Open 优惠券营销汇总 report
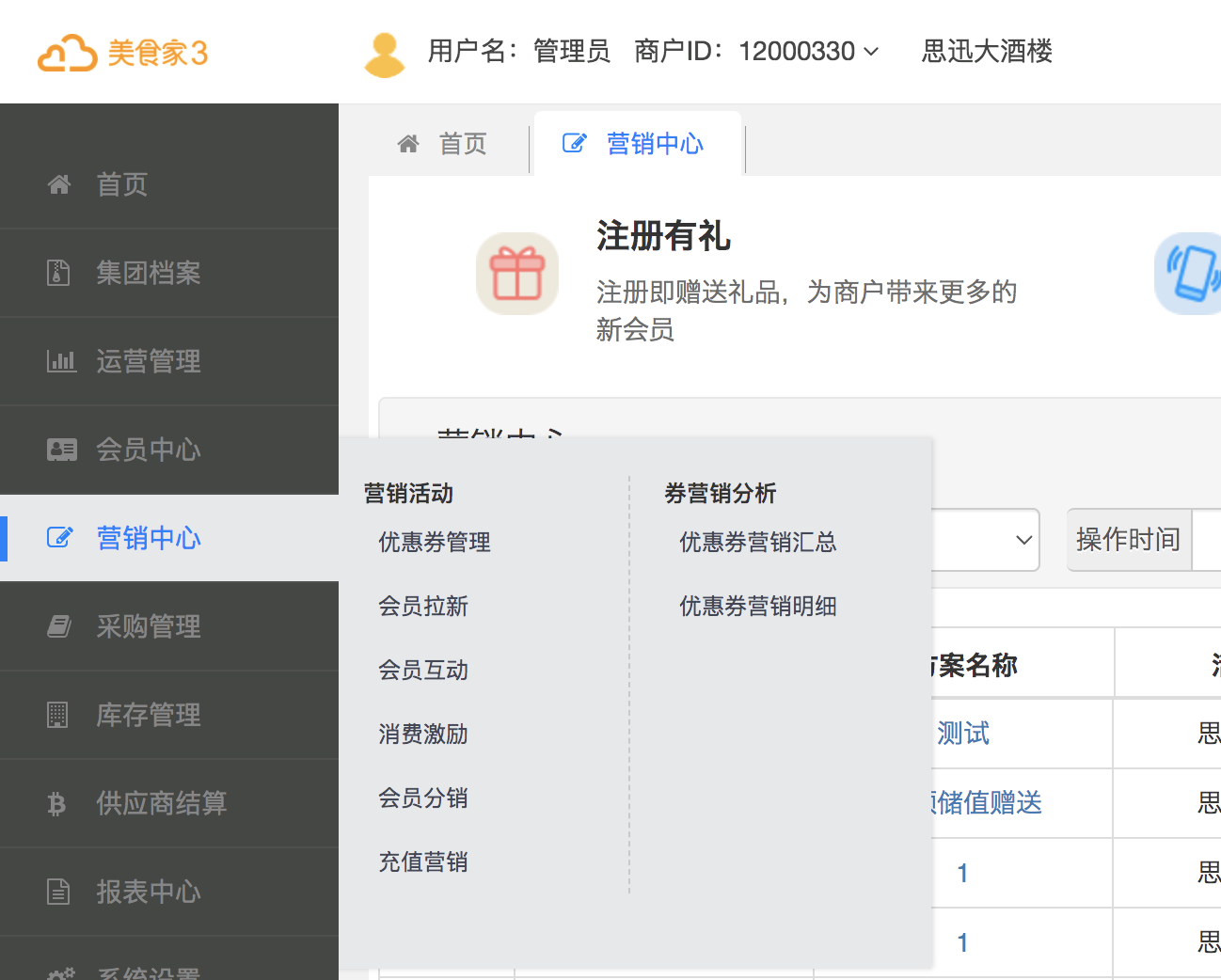Viewport: 1221px width, 980px height. click(x=758, y=543)
